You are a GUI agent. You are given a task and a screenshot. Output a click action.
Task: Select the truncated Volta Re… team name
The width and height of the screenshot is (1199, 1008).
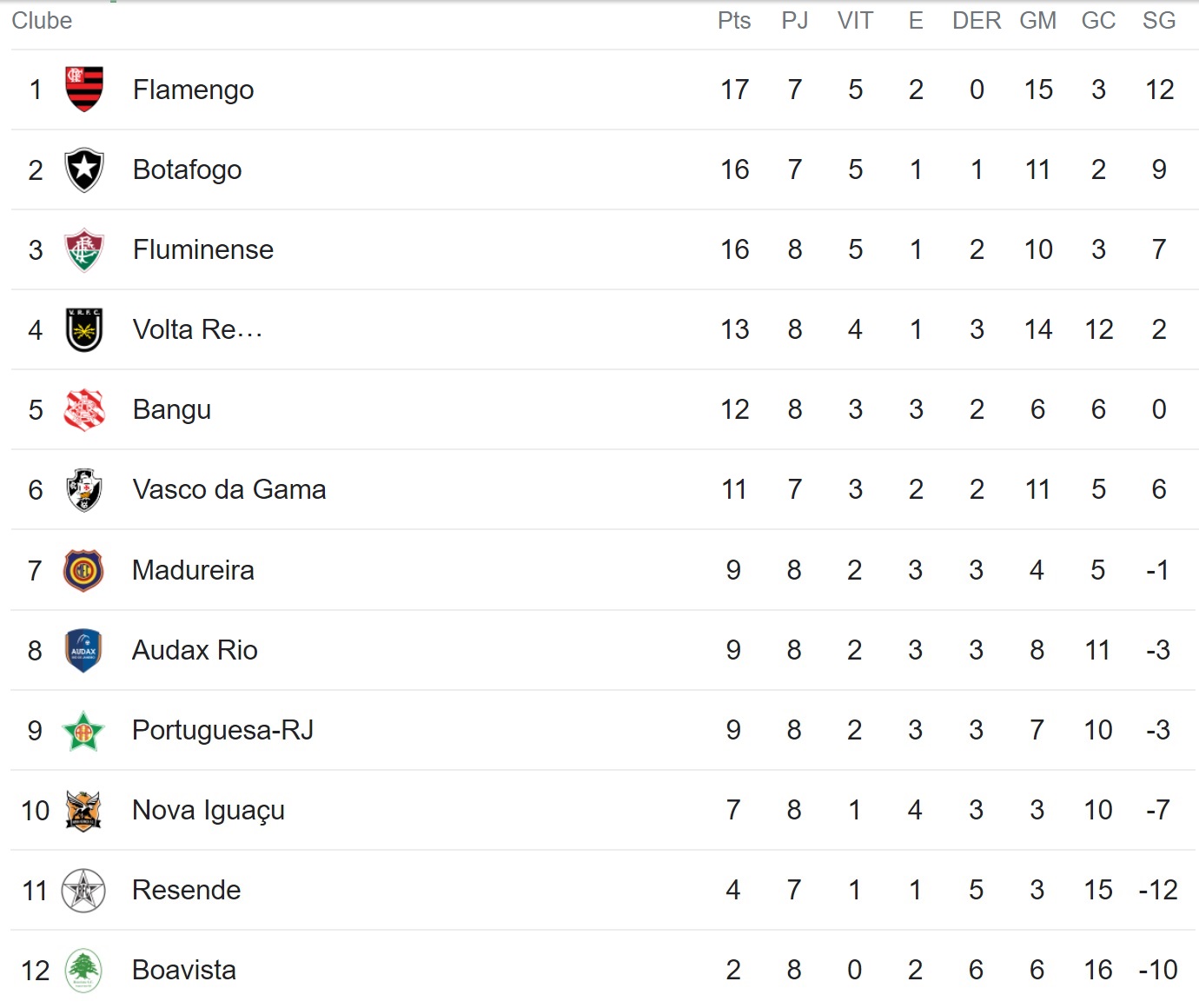click(197, 329)
